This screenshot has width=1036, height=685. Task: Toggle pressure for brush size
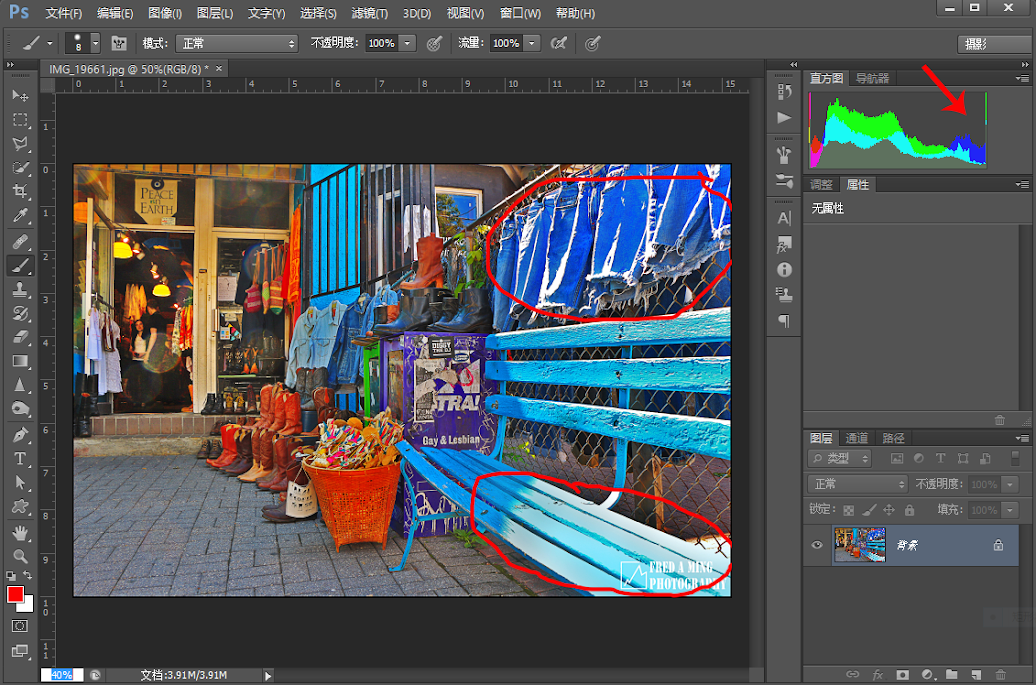point(593,44)
